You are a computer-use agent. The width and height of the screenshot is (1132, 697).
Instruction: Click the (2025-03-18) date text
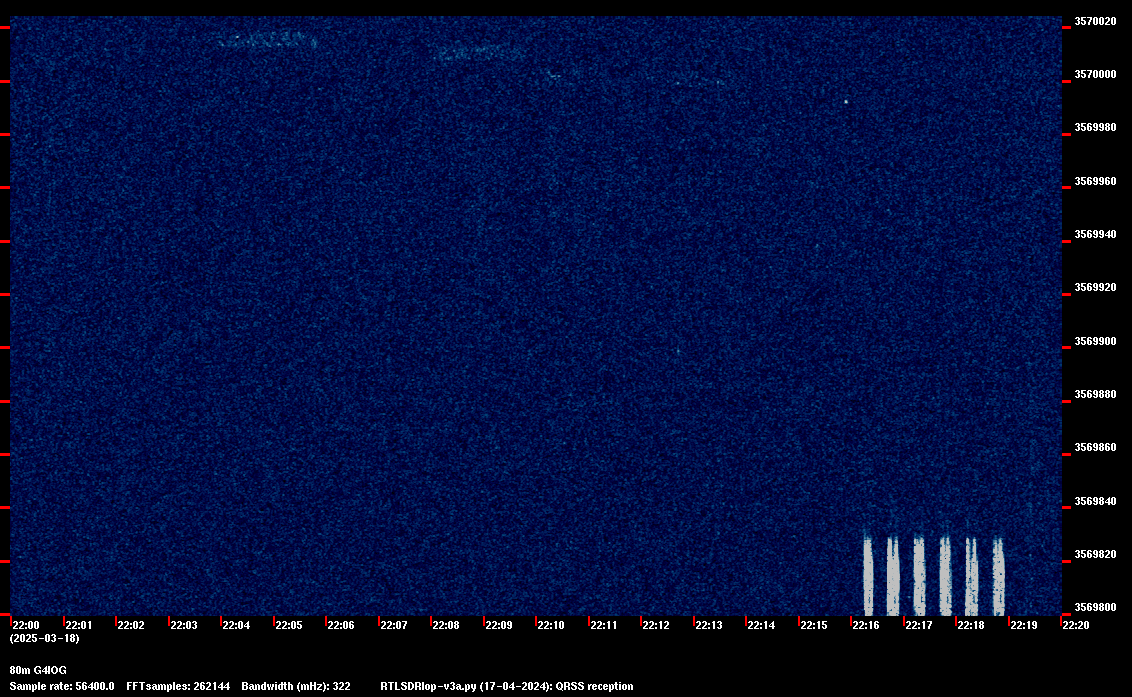[x=45, y=638]
